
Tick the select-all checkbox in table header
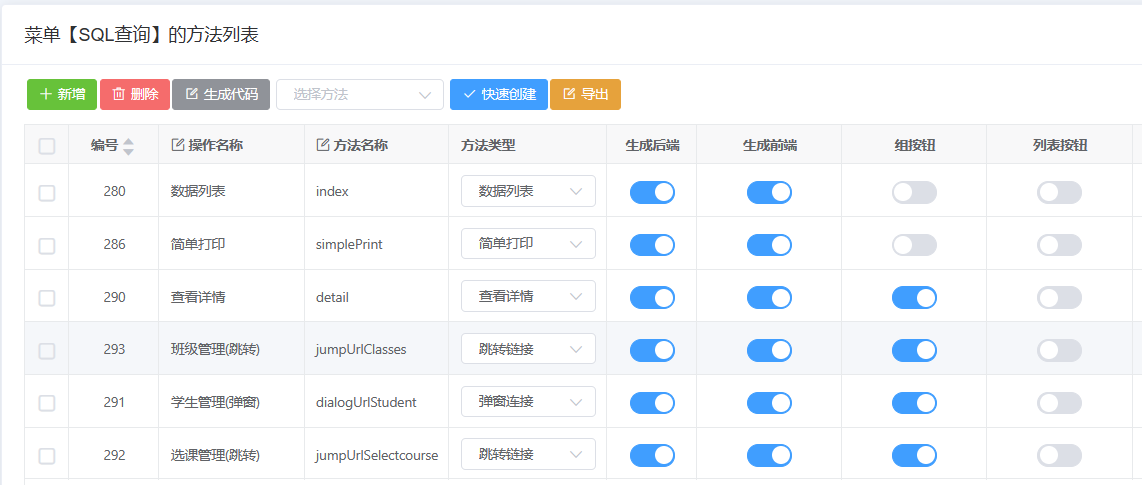coord(47,146)
